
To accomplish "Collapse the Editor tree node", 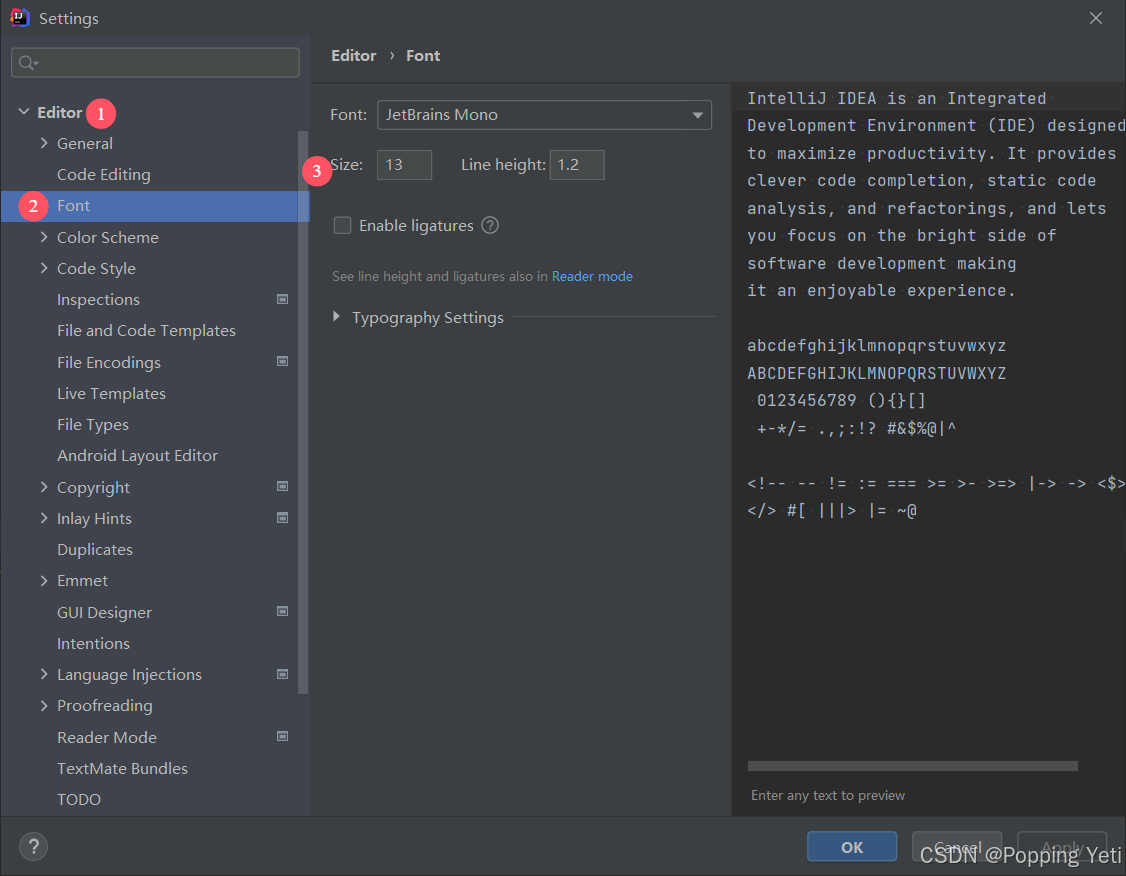I will 24,112.
